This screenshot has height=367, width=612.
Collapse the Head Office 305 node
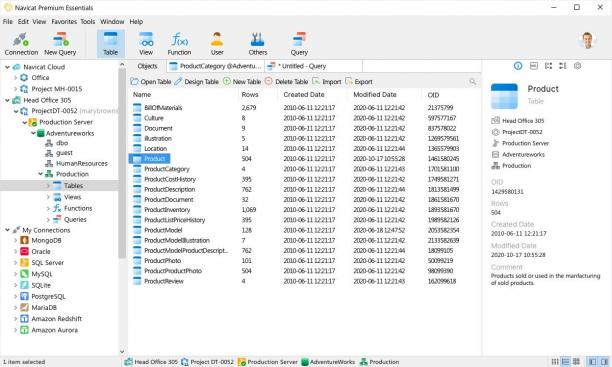pos(7,100)
